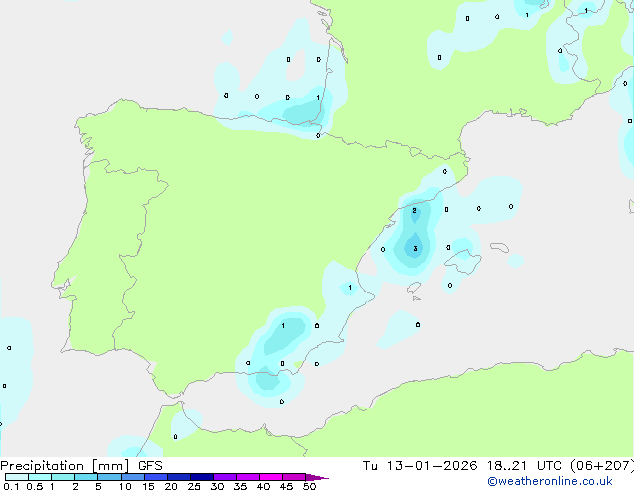This screenshot has width=634, height=490.
Task: Click the above-50 arrow at legend end
Action: coord(317,477)
